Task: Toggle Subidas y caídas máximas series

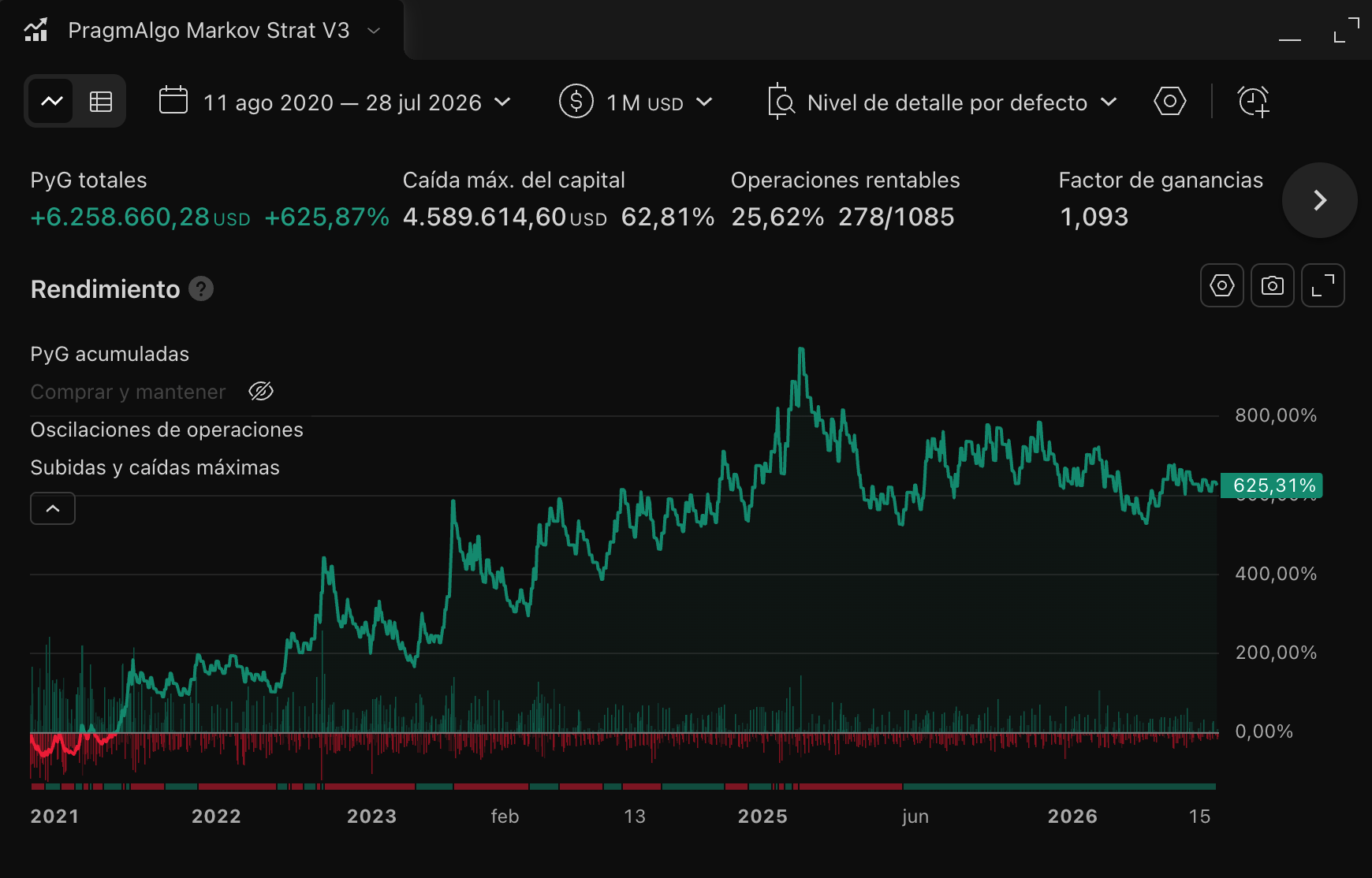Action: pyautogui.click(x=155, y=467)
